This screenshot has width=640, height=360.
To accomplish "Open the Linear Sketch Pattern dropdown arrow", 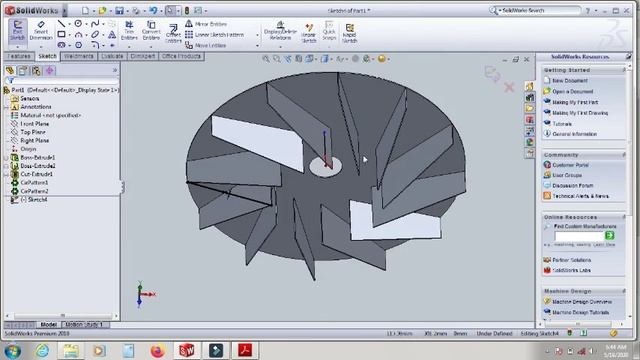I will pos(257,35).
